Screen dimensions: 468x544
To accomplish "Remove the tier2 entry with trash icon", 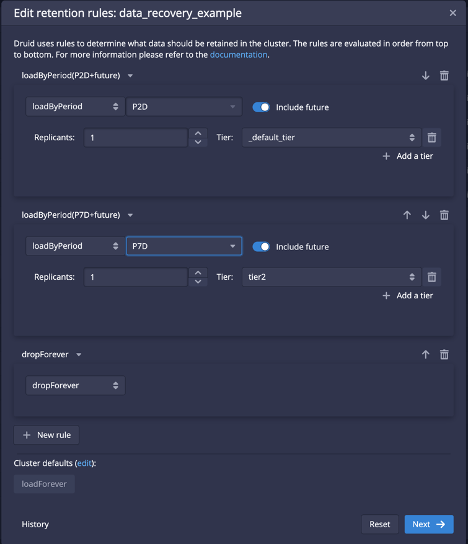I will [432, 277].
